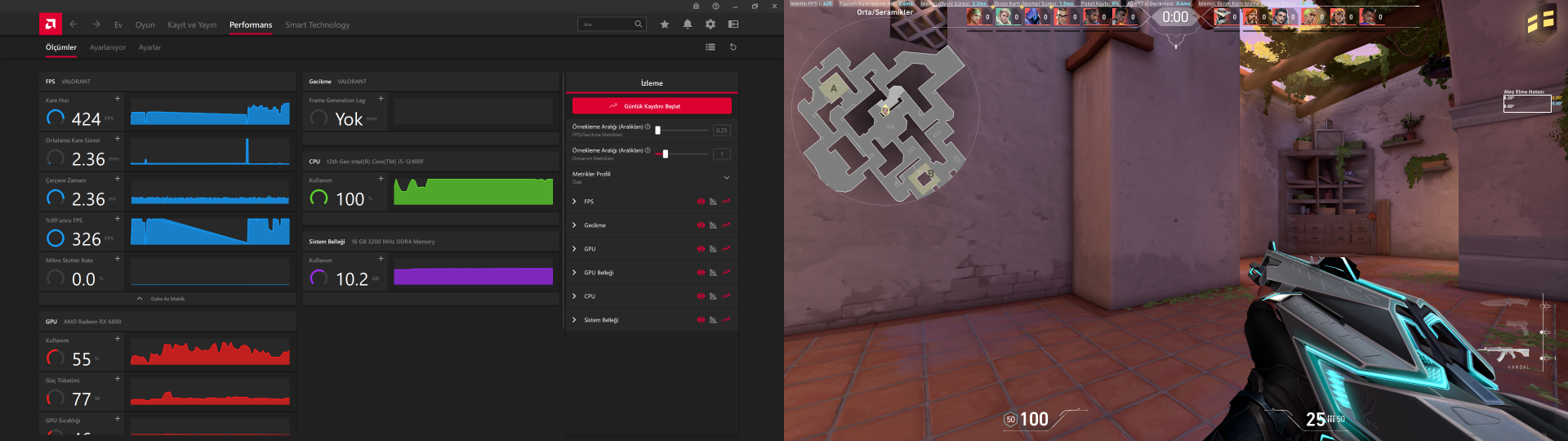Click plus icon on GPU Kullanım
1568x441 pixels.
pos(118,339)
